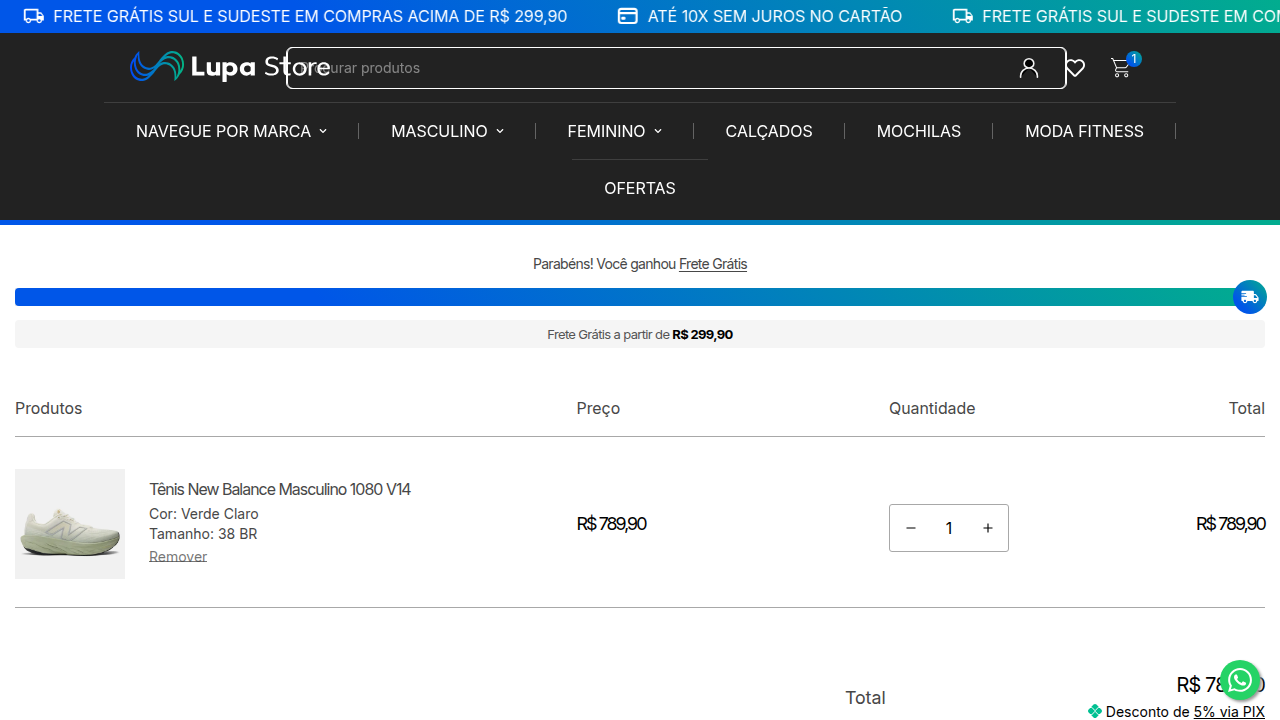This screenshot has width=1280, height=720.
Task: Click the Frete Grátis underlined link
Action: point(713,264)
